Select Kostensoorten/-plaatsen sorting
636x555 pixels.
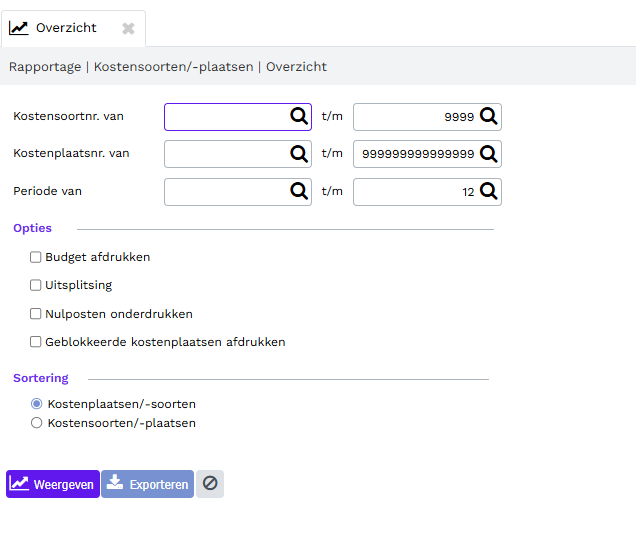(x=37, y=423)
